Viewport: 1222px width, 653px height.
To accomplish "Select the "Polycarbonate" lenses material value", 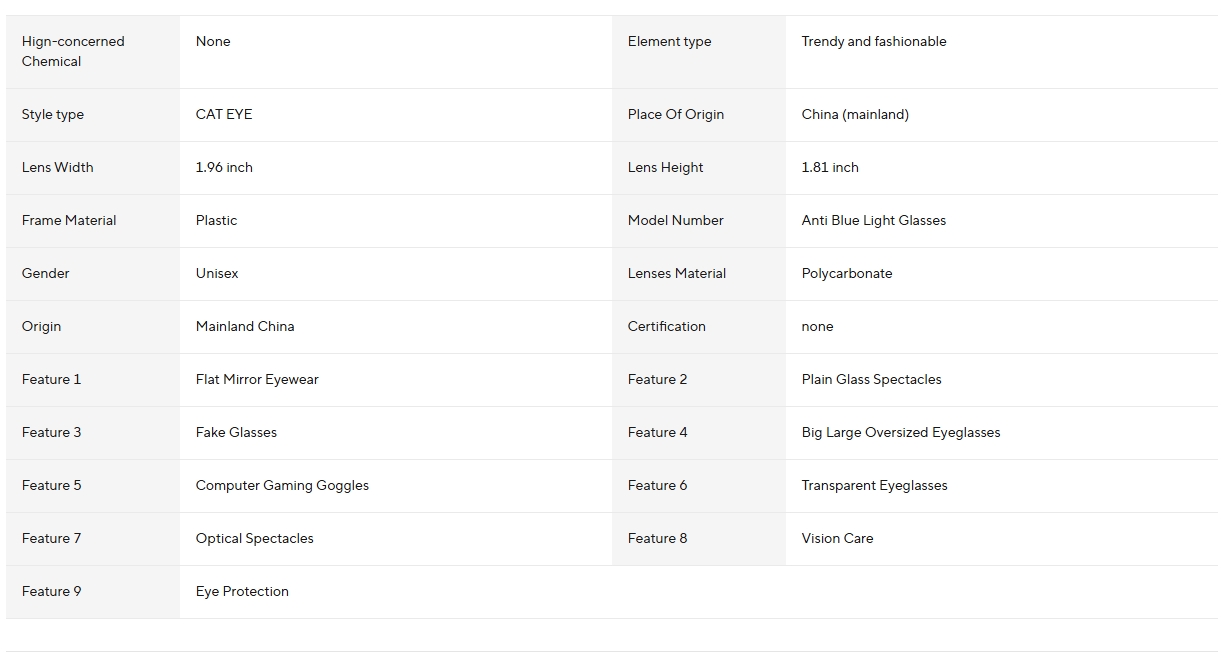I will (x=846, y=274).
